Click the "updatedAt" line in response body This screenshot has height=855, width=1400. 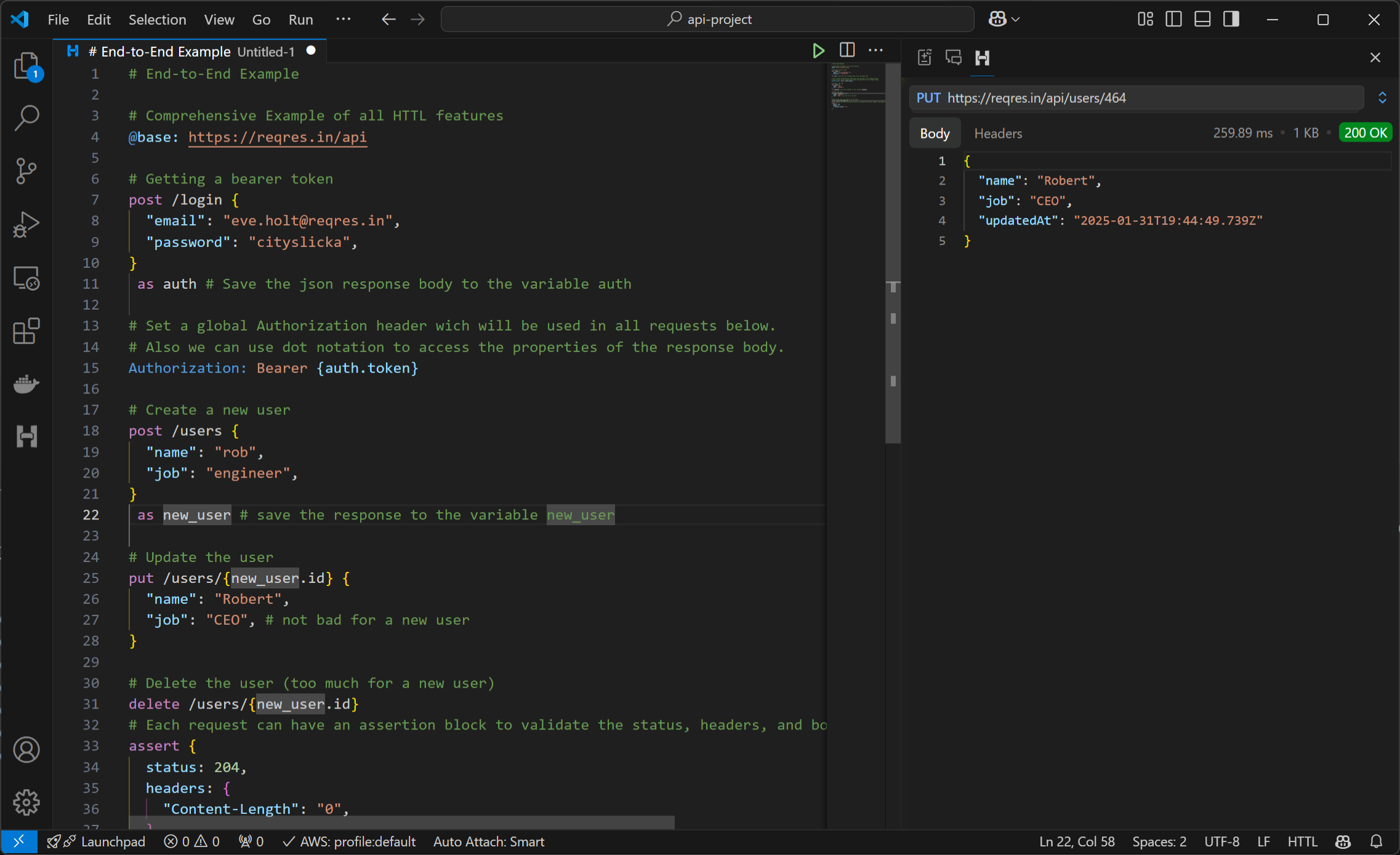point(1120,221)
